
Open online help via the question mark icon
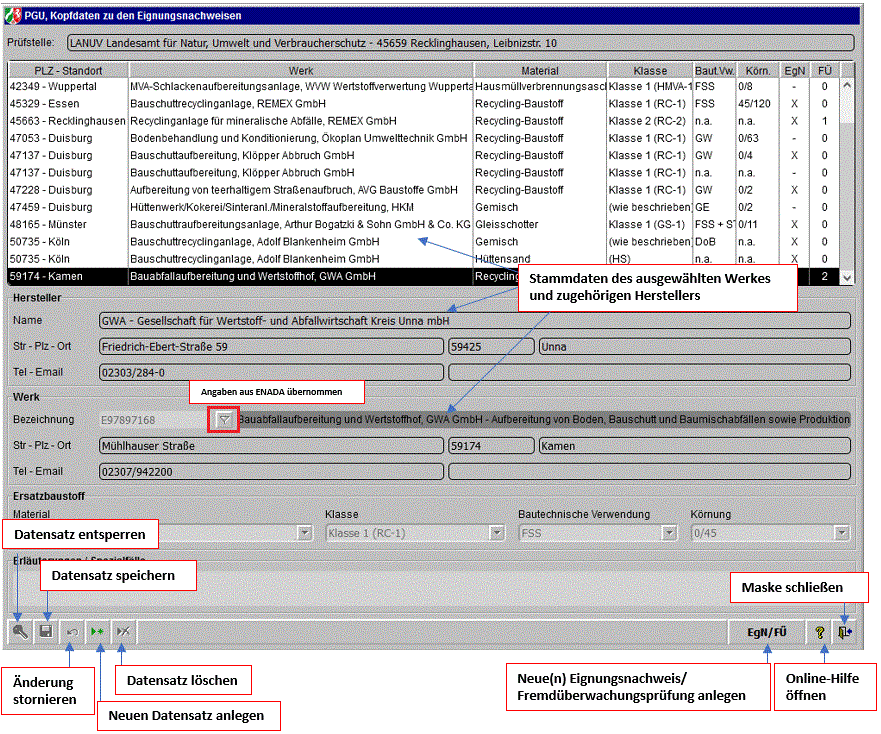pyautogui.click(x=820, y=632)
